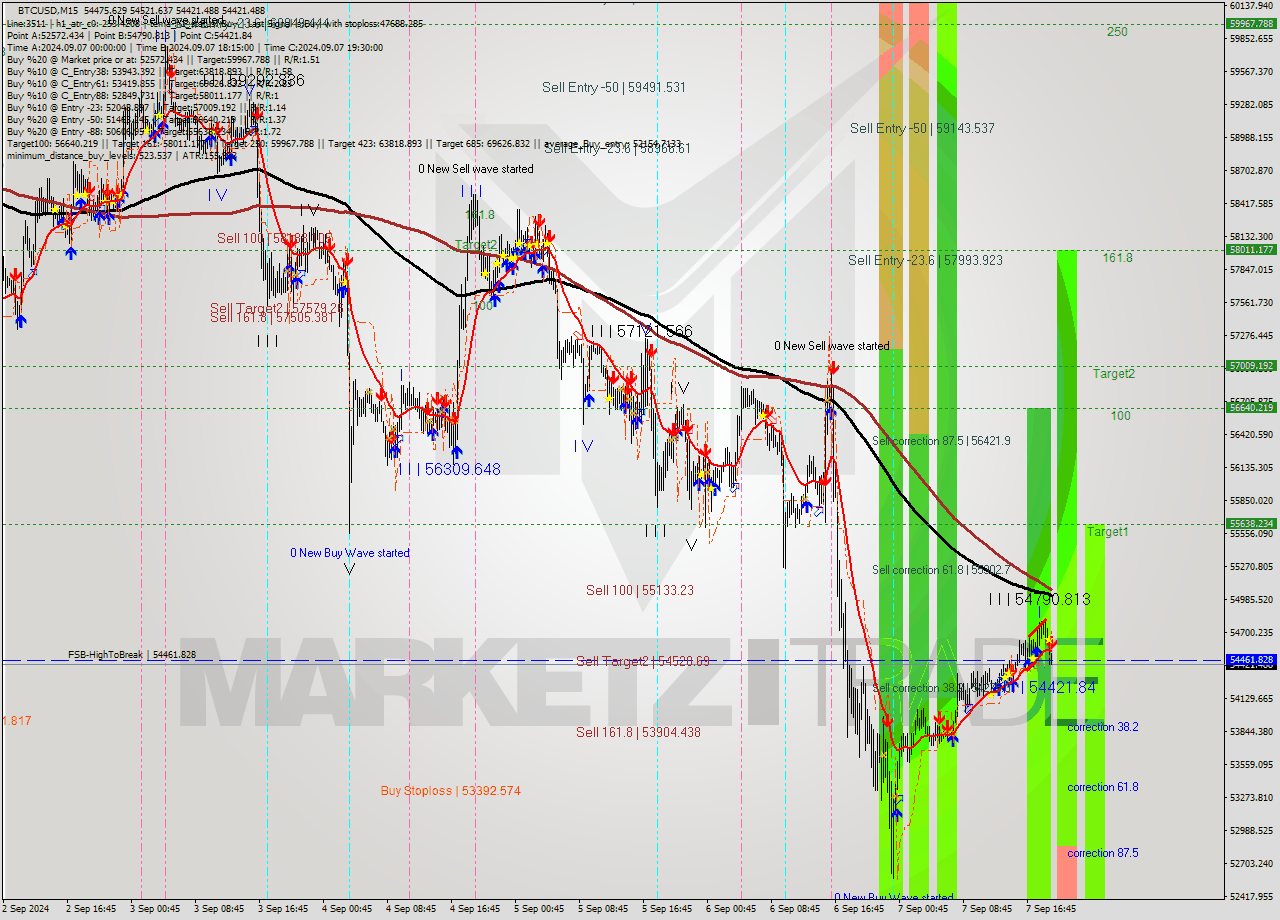Click the '3 Sep 00:45' time axis label
This screenshot has width=1280, height=920.
click(x=155, y=910)
